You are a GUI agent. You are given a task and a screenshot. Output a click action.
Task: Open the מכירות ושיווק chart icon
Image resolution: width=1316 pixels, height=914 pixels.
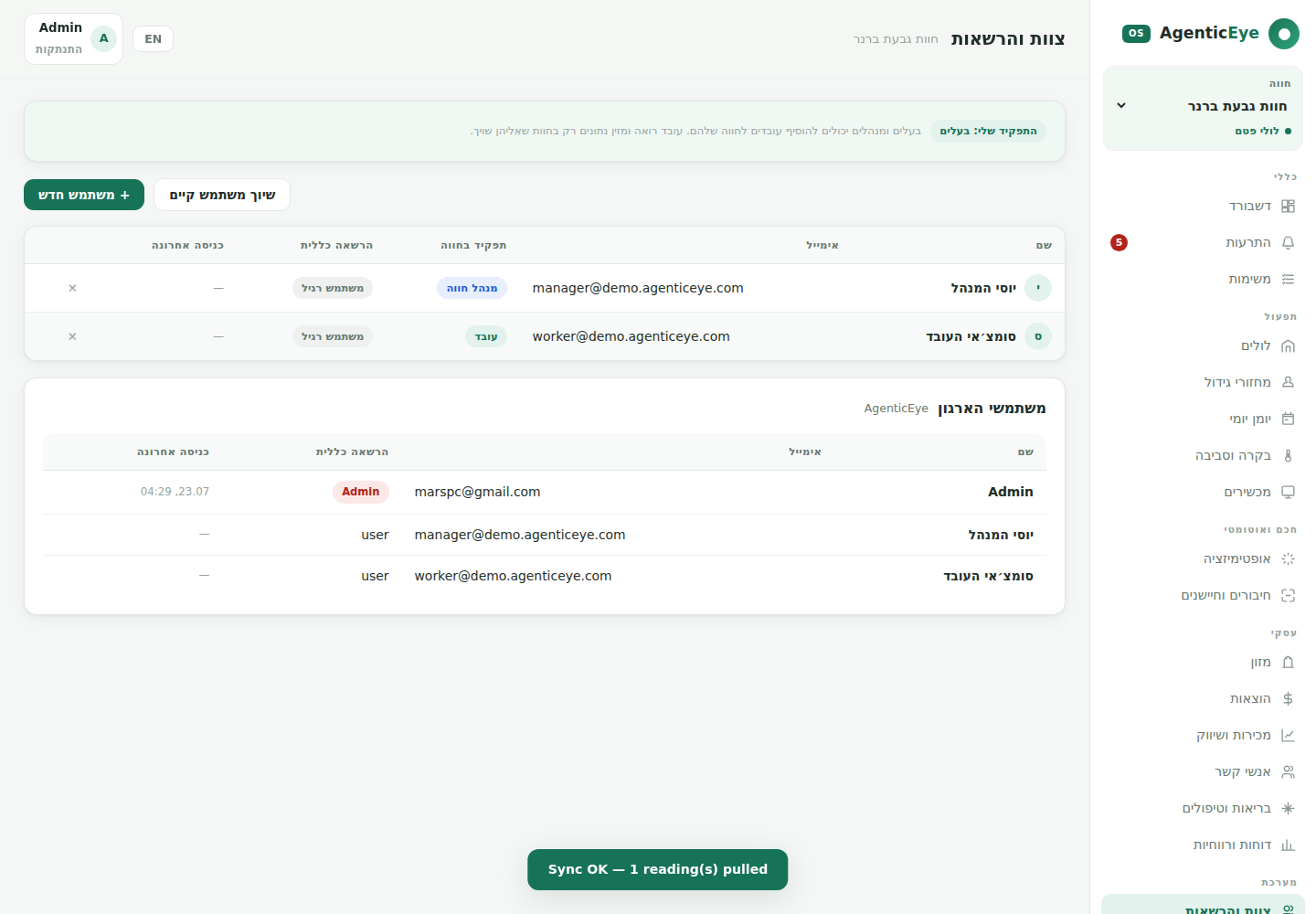[x=1288, y=735]
